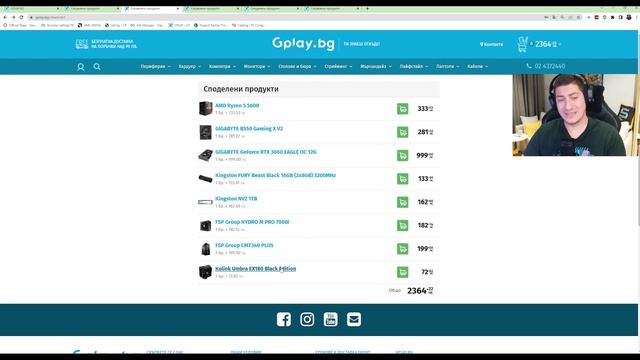This screenshot has height=360, width=640.
Task: Click the RTX 3060 graphics card thumbnail
Action: click(x=205, y=155)
